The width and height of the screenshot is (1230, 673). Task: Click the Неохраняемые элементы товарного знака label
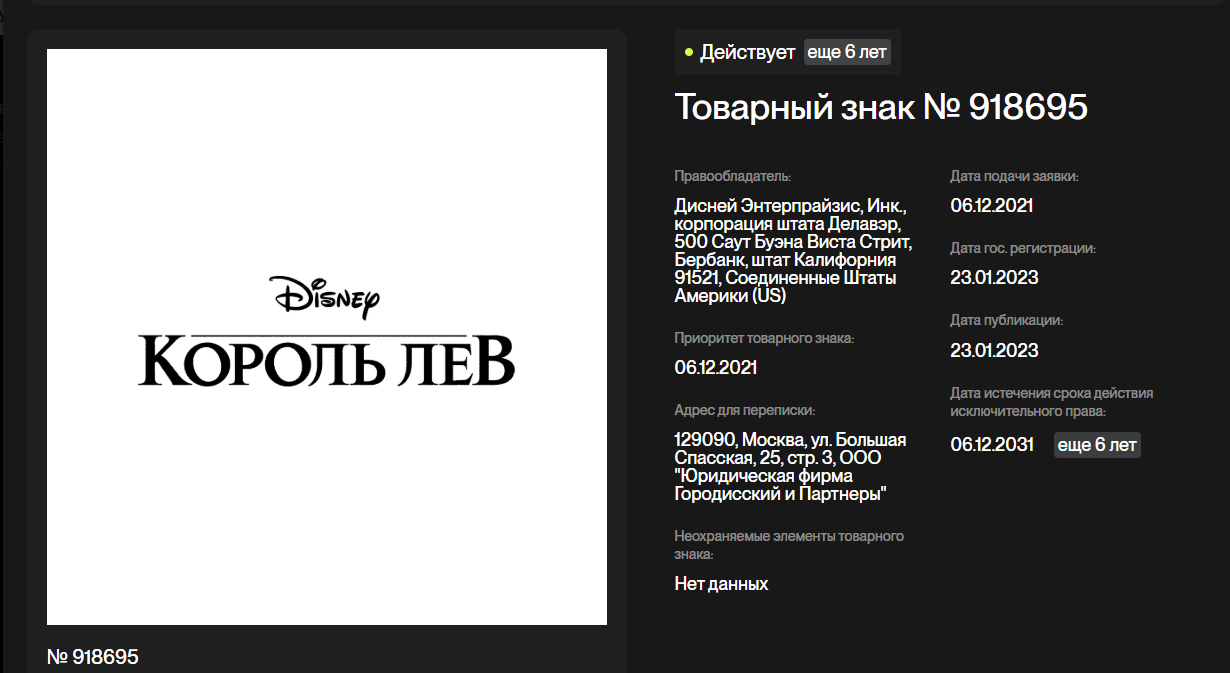[x=789, y=545]
